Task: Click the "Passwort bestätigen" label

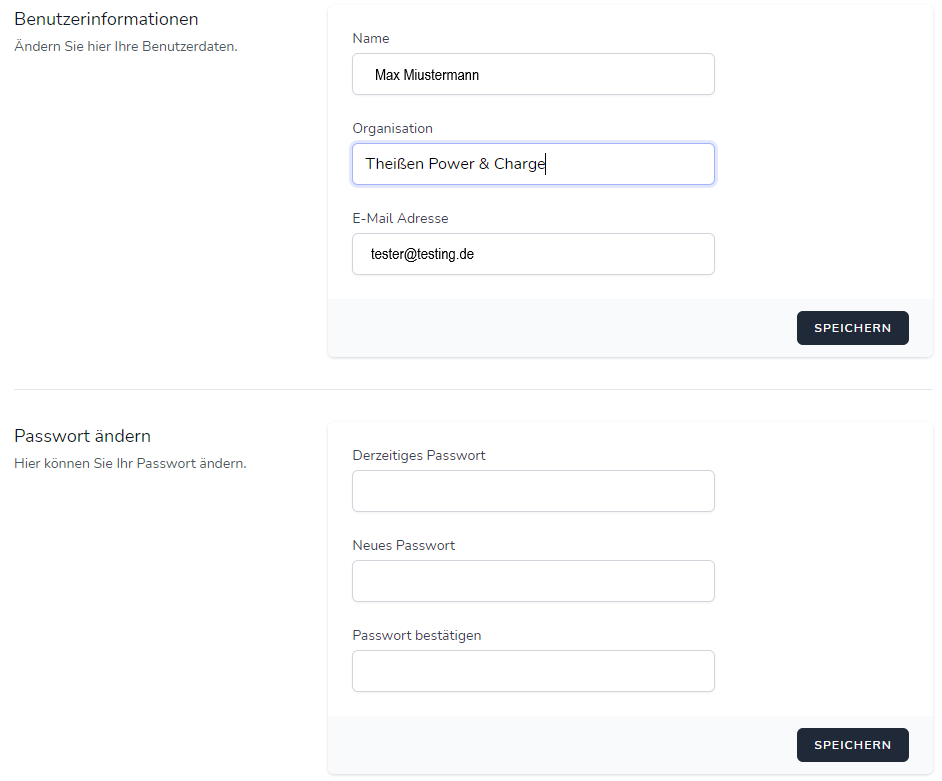Action: coord(416,635)
